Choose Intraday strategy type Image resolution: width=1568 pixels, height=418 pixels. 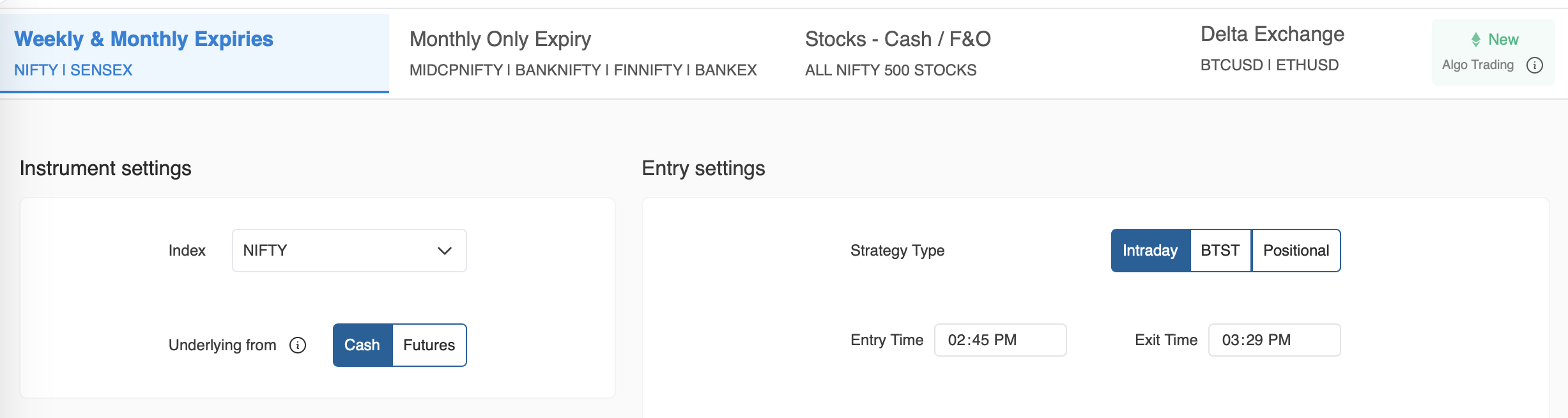point(1150,251)
